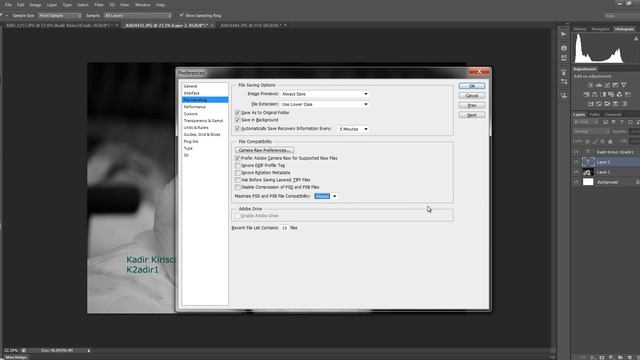Add a Black & White adjustment

pos(603,94)
